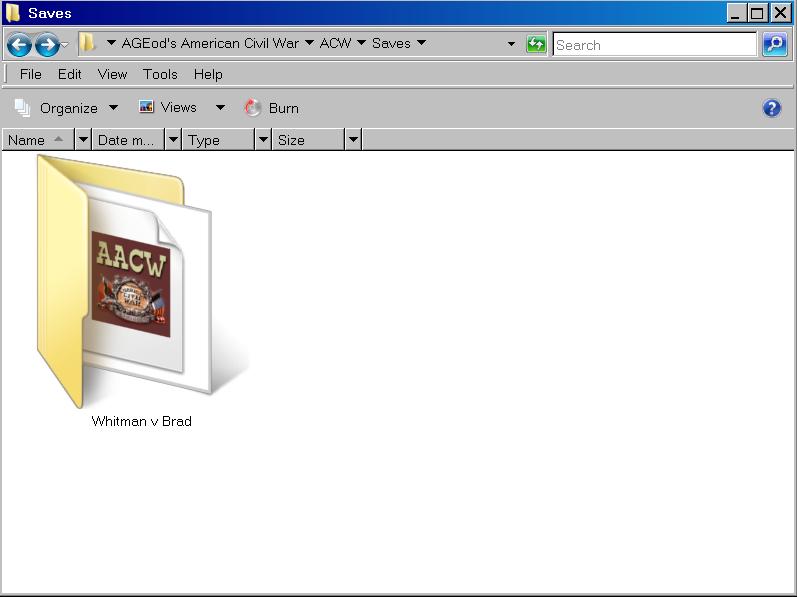
Task: Expand the Type column filter arrow
Action: [x=263, y=140]
